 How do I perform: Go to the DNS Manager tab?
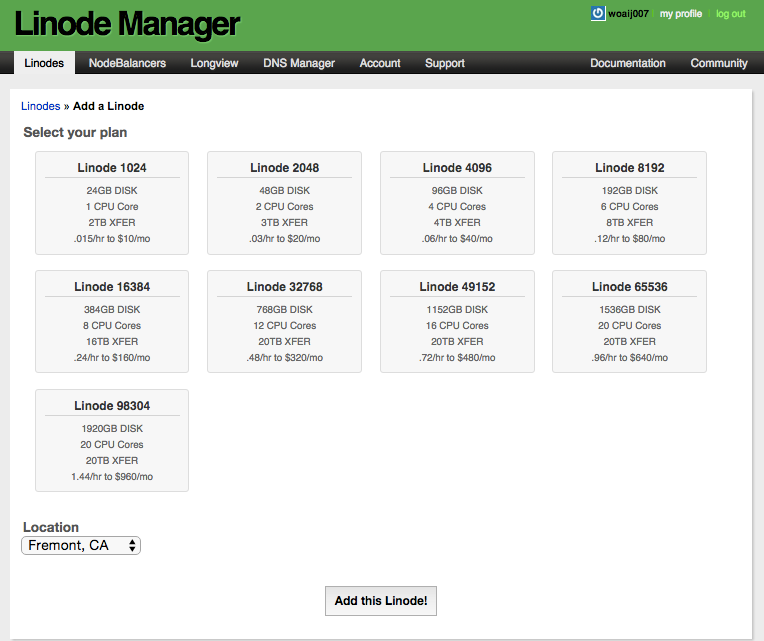(299, 63)
